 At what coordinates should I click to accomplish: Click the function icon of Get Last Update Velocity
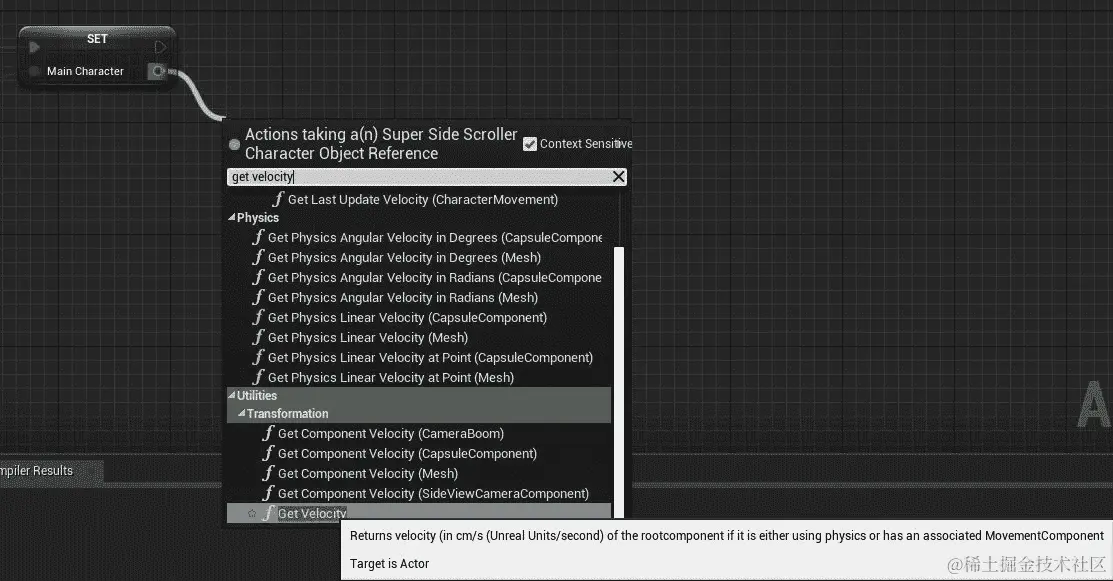[x=278, y=199]
